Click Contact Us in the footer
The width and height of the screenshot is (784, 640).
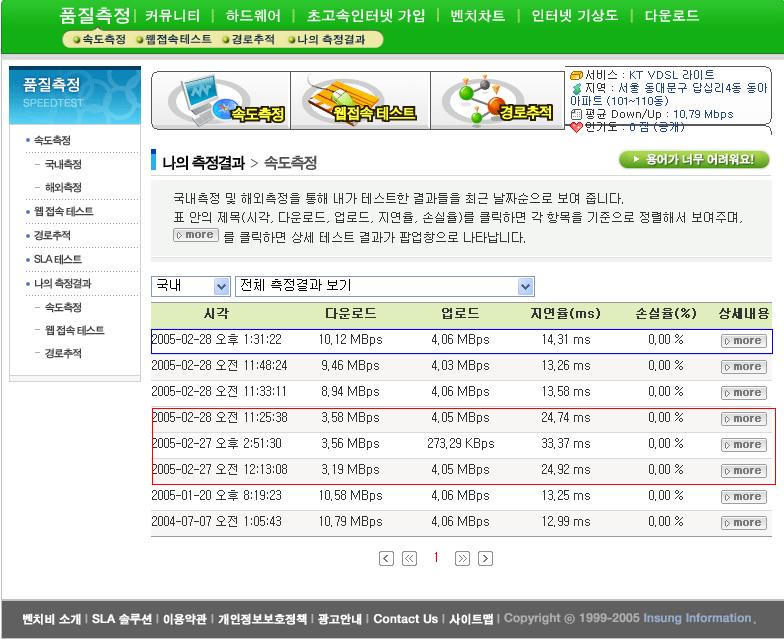click(405, 619)
